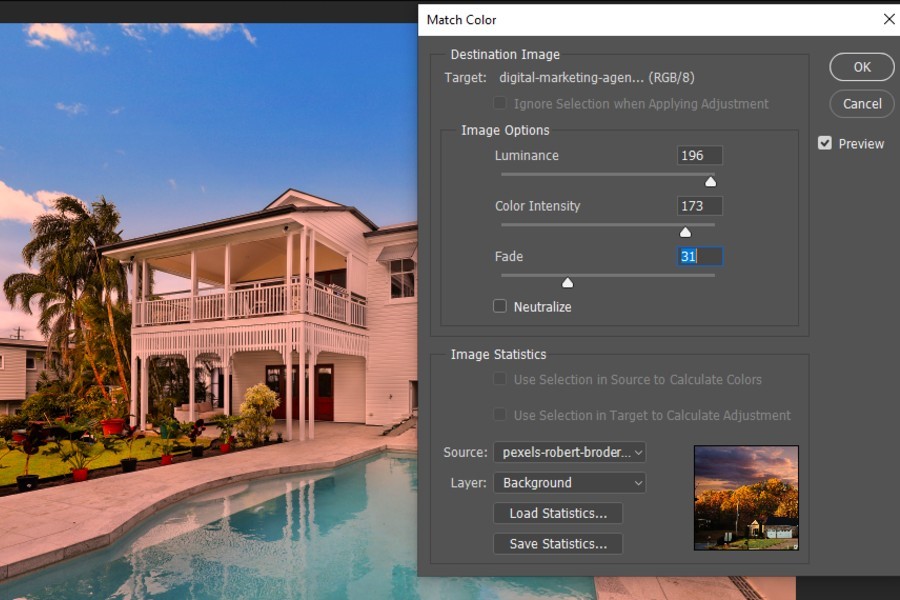The height and width of the screenshot is (600, 900).
Task: Open the Layer dropdown showing Background
Action: tap(569, 483)
